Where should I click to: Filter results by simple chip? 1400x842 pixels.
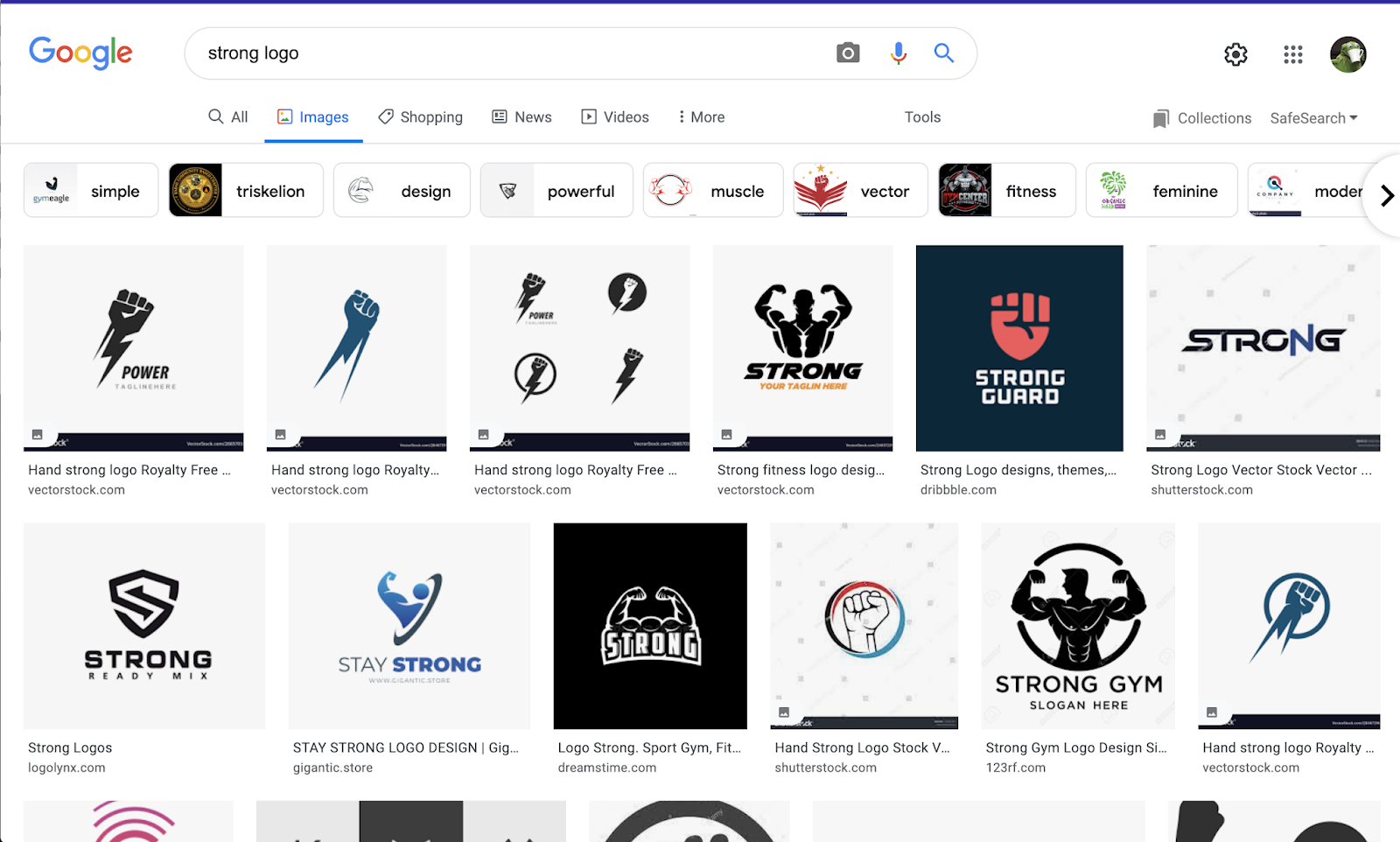91,190
